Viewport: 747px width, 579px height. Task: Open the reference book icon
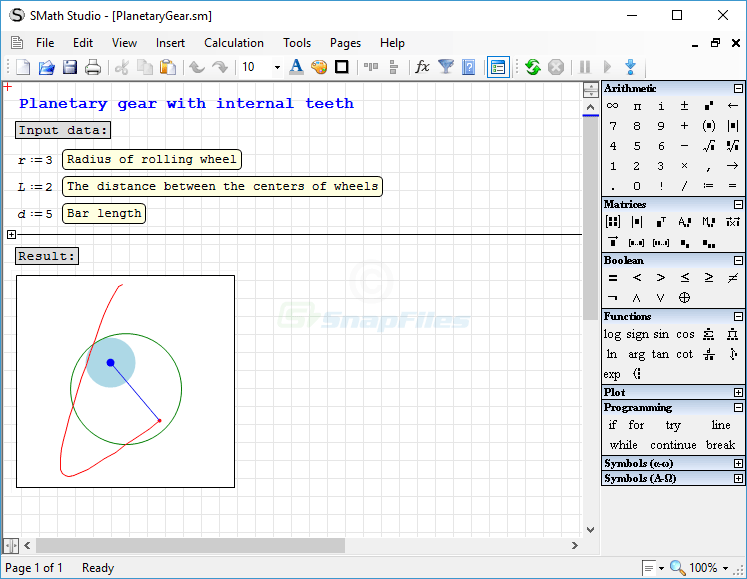click(469, 67)
